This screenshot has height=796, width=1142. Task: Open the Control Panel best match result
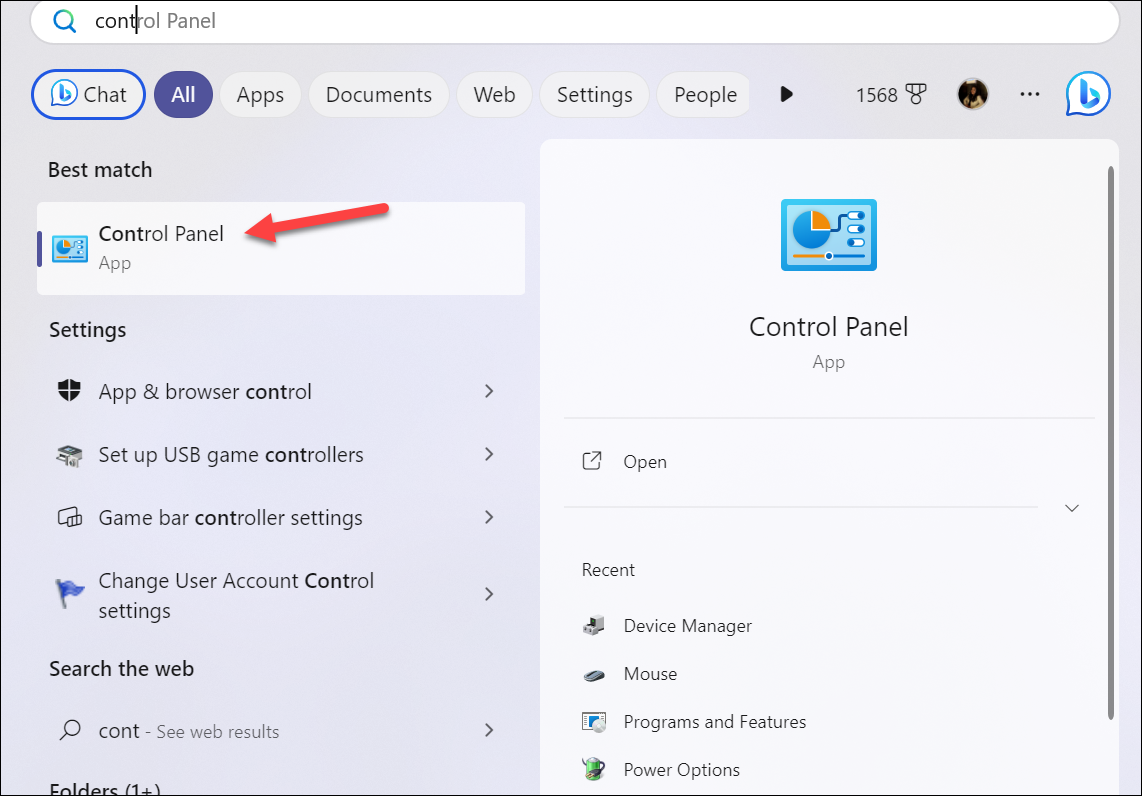click(x=281, y=248)
